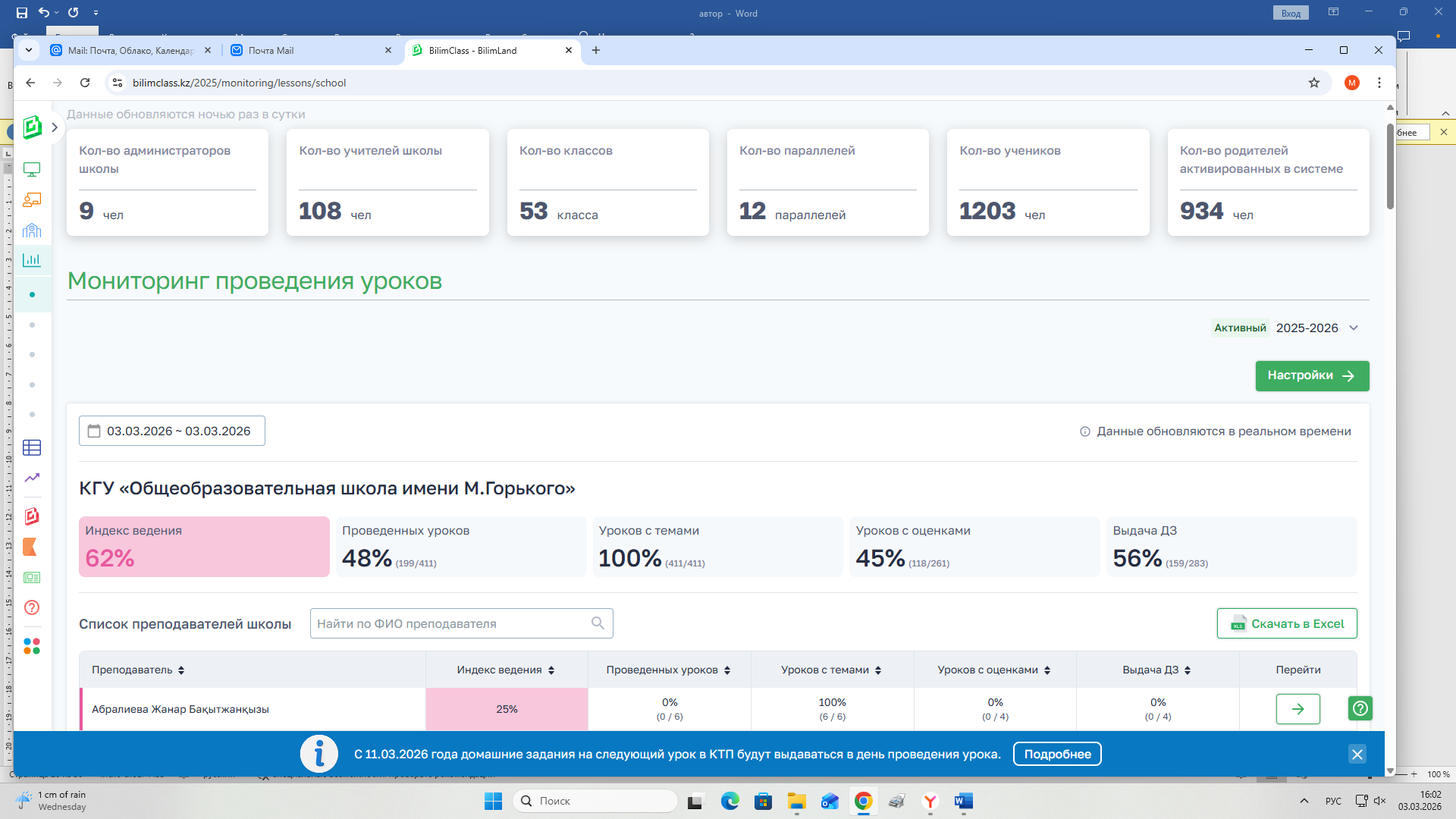The height and width of the screenshot is (819, 1456).
Task: Click the teacher name search field
Action: [x=451, y=624]
